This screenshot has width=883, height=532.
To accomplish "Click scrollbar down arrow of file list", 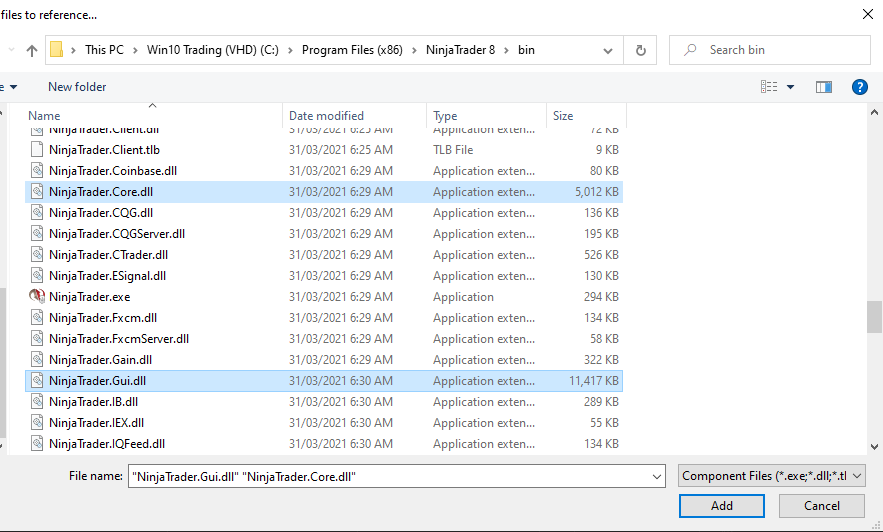I will click(x=874, y=447).
